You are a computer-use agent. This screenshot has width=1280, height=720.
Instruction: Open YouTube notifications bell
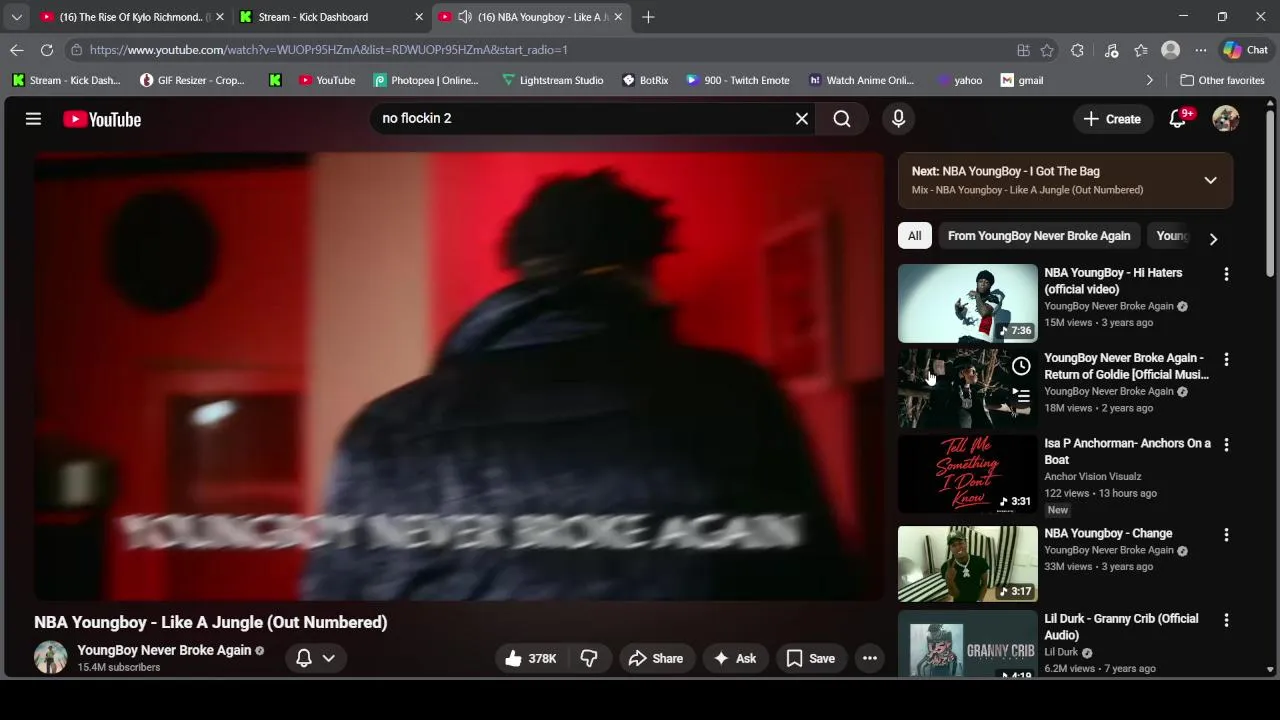tap(1178, 119)
